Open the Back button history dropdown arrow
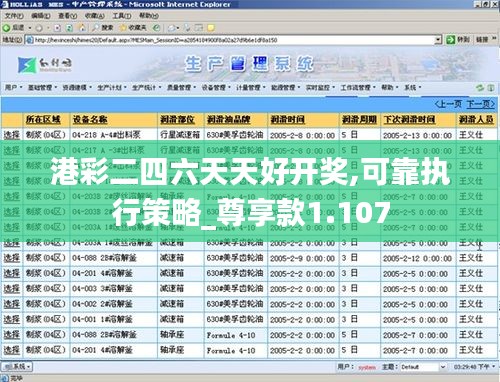The height and width of the screenshot is (382, 500). pyautogui.click(x=30, y=28)
